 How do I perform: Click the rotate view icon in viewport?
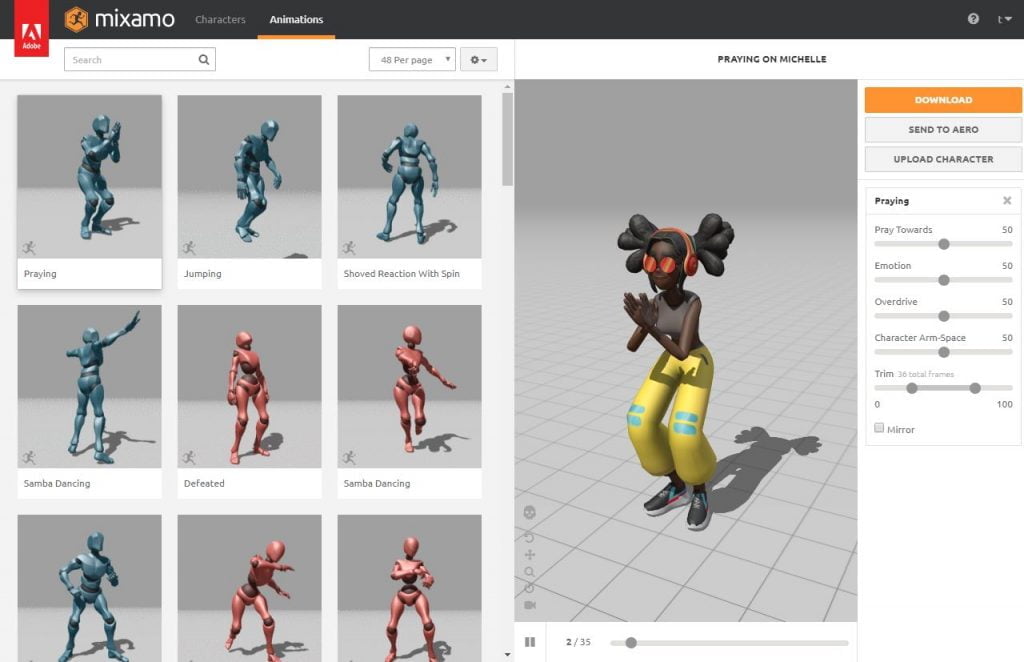530,537
